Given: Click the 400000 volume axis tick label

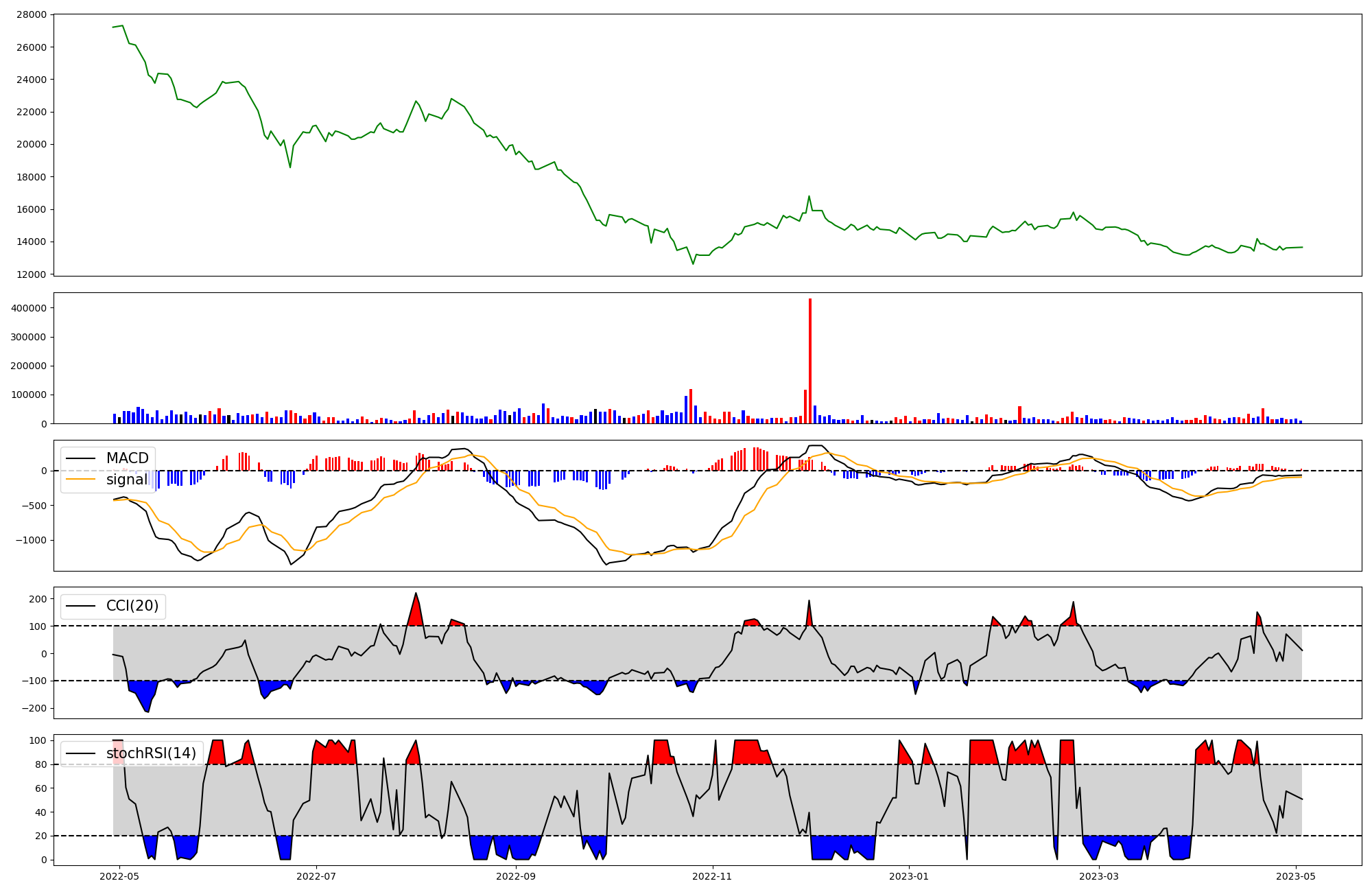Looking at the screenshot, I should coord(28,308).
